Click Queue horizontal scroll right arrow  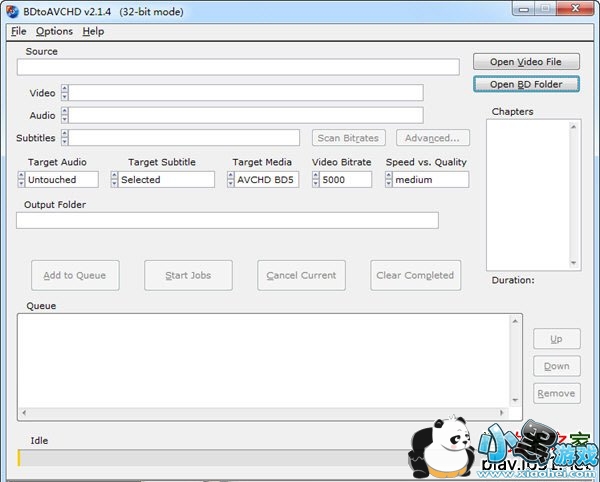pos(502,413)
